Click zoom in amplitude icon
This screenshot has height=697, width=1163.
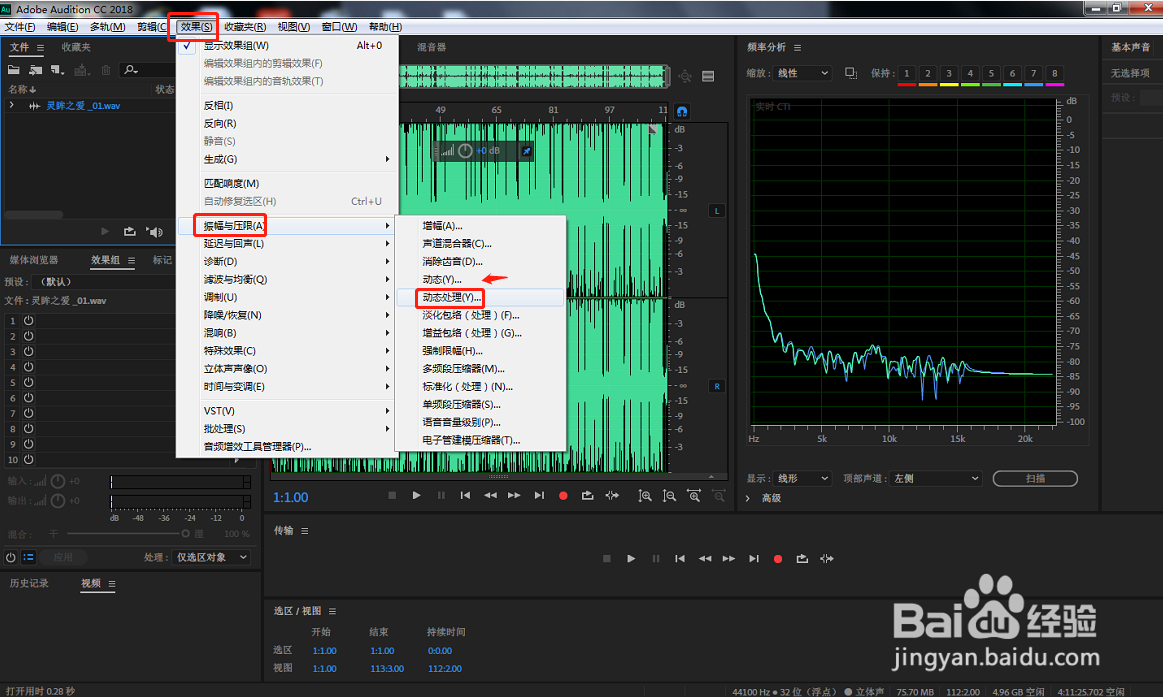645,495
